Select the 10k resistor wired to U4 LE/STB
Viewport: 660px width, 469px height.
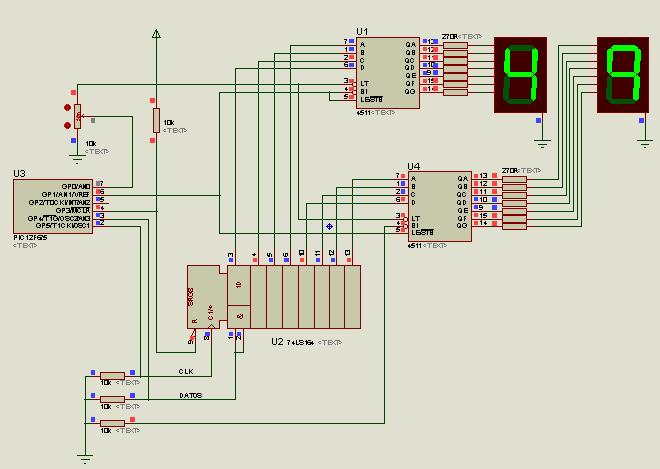click(x=112, y=423)
